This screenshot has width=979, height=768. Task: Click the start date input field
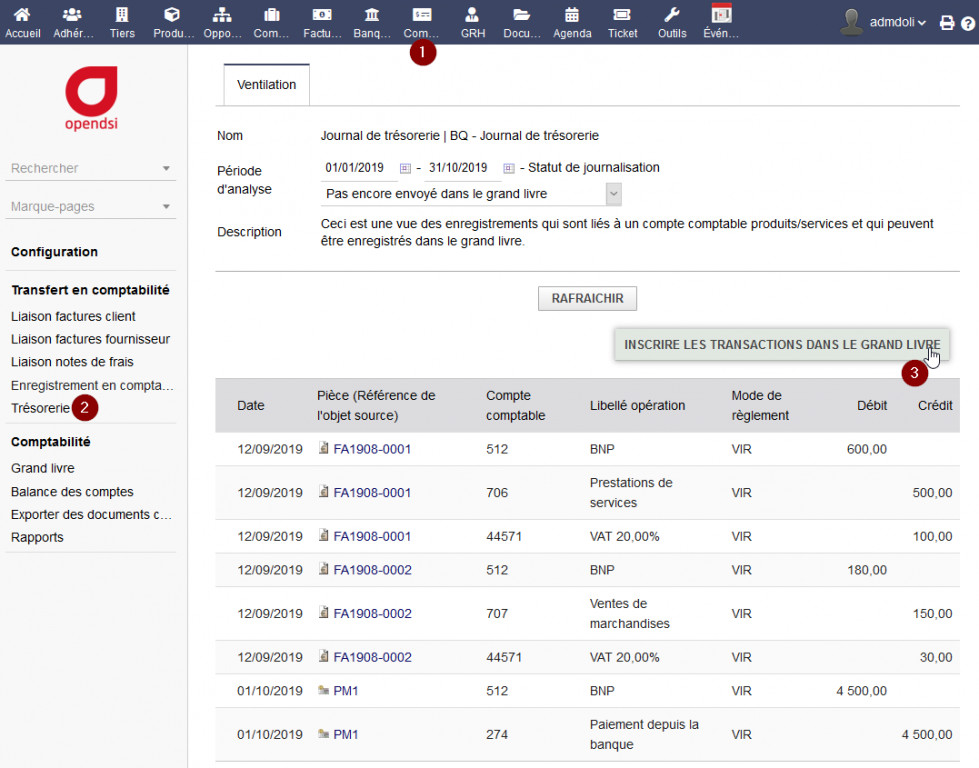tap(356, 168)
